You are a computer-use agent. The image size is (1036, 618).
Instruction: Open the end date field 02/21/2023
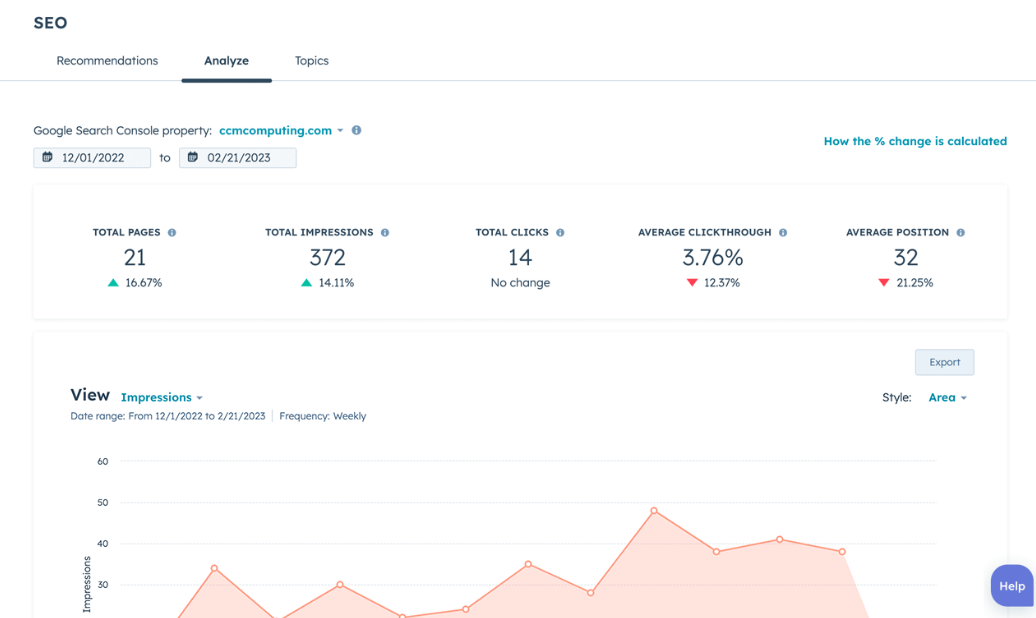(x=238, y=158)
